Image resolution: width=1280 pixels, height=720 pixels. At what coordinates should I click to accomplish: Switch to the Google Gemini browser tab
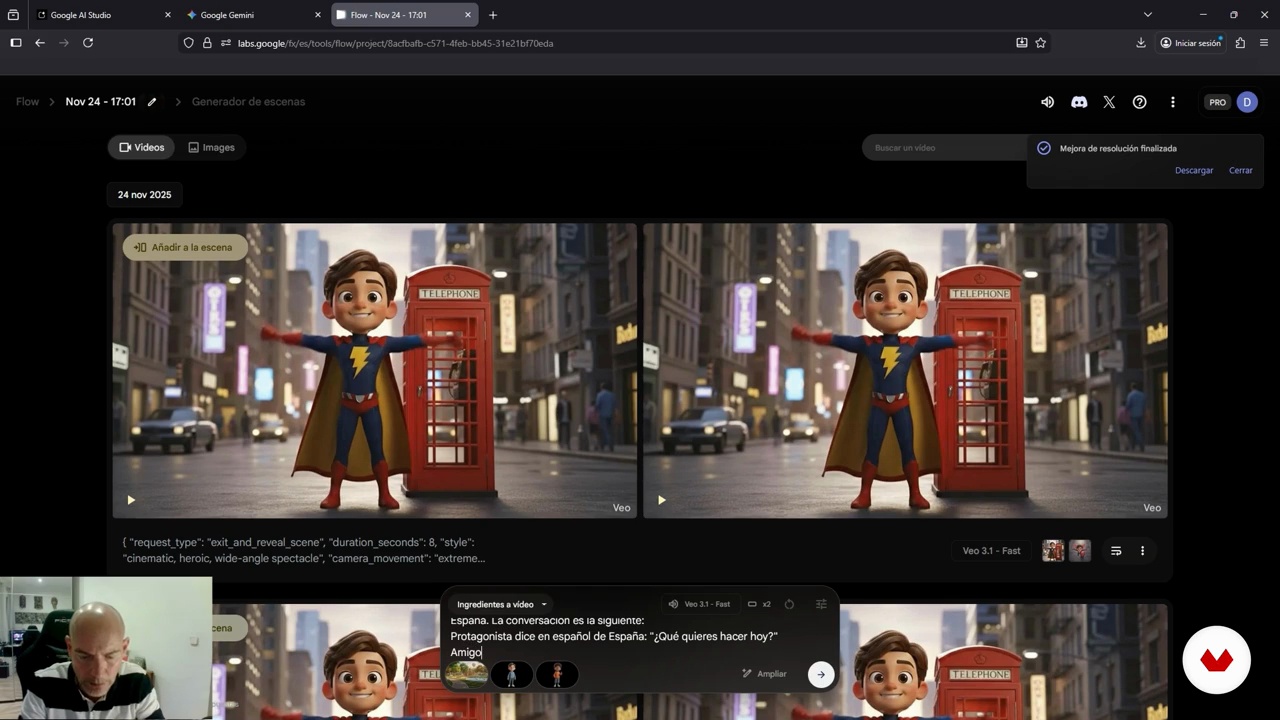pos(254,15)
